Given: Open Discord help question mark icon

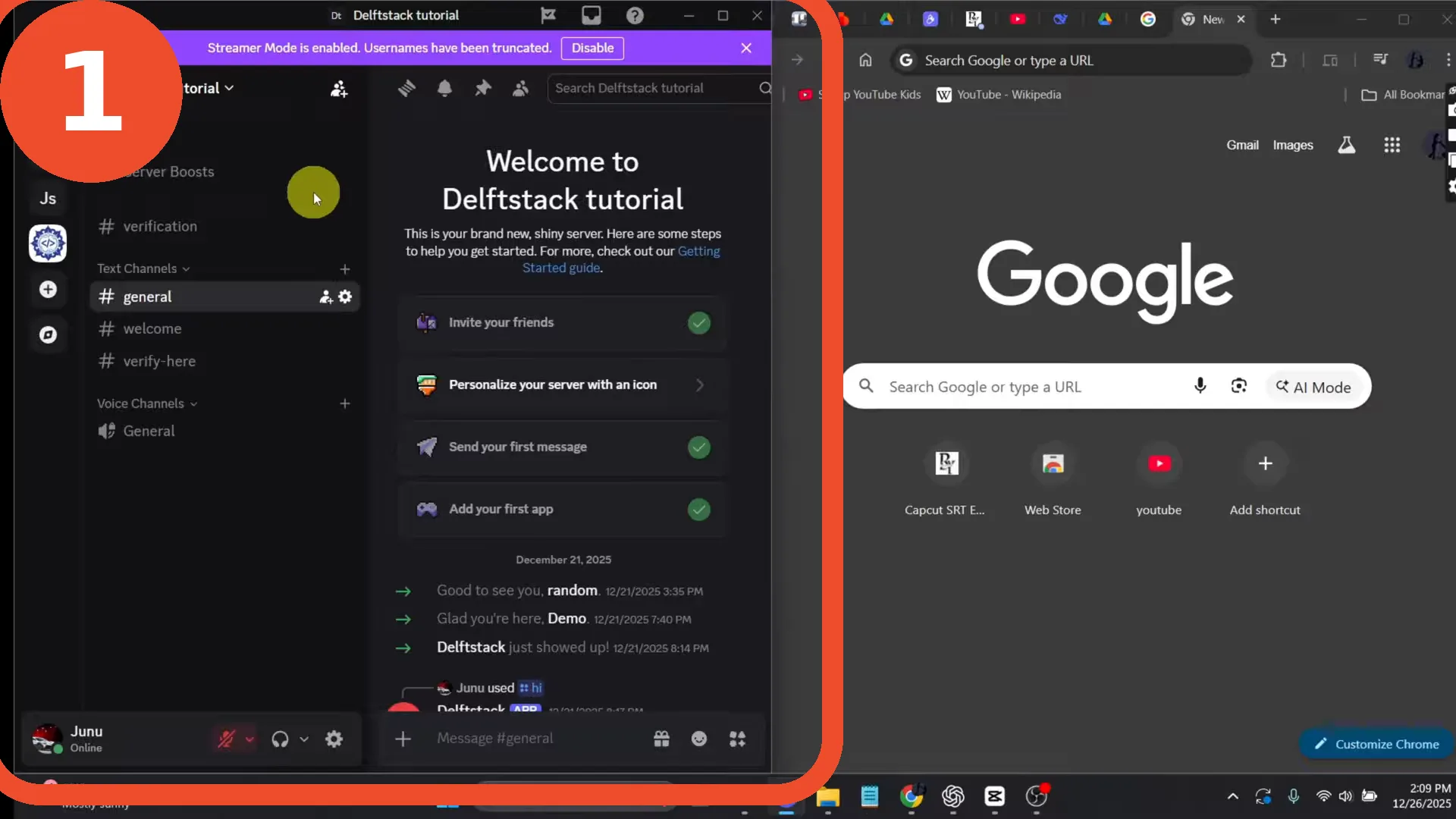Looking at the screenshot, I should [635, 15].
